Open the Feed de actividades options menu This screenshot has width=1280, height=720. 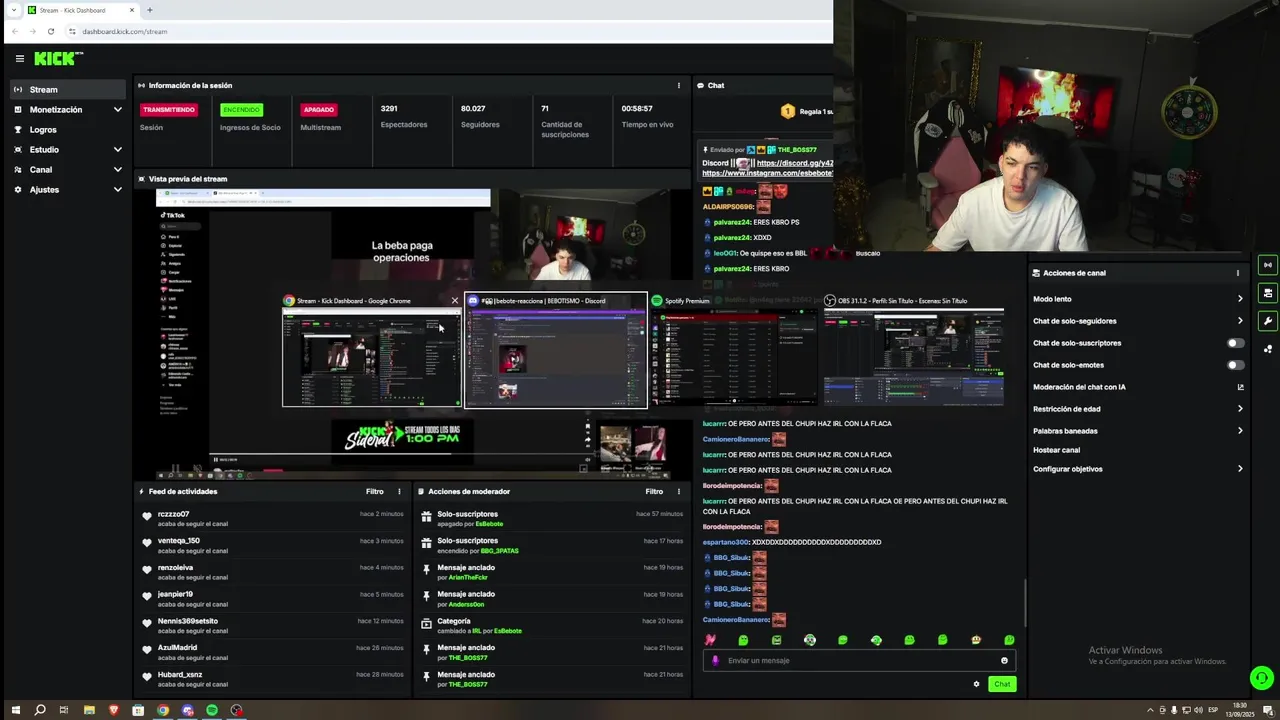click(399, 492)
